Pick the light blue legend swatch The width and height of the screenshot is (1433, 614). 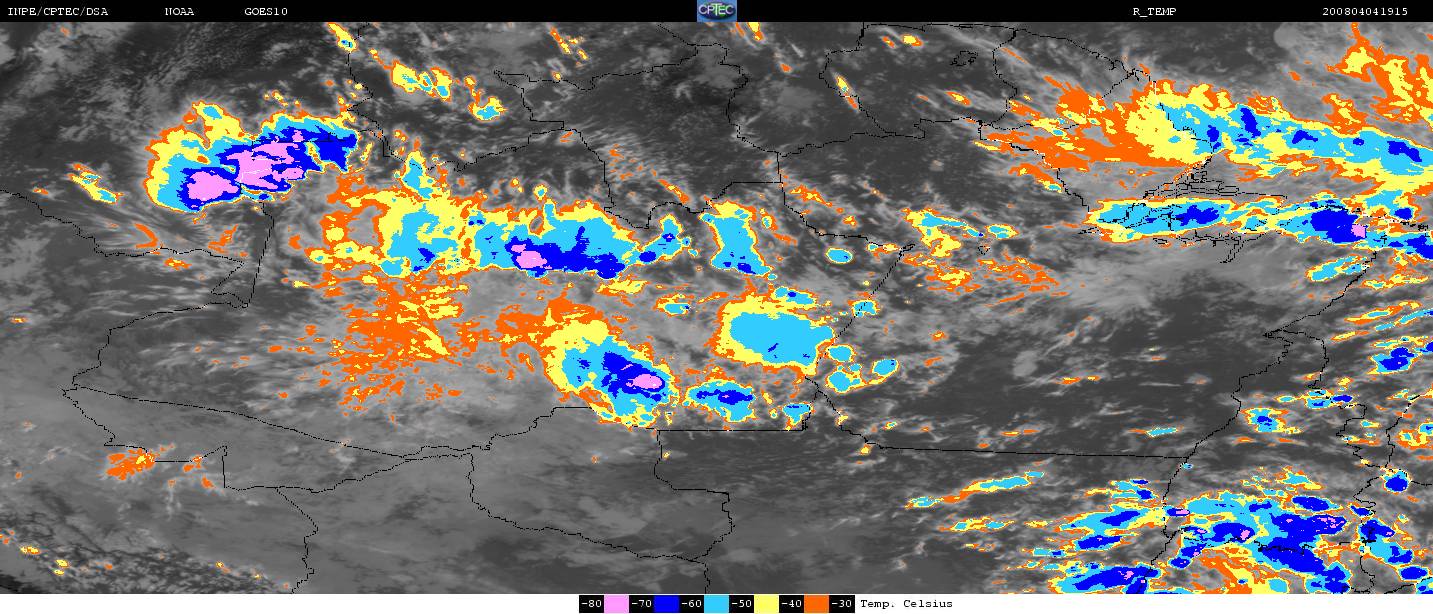716,604
